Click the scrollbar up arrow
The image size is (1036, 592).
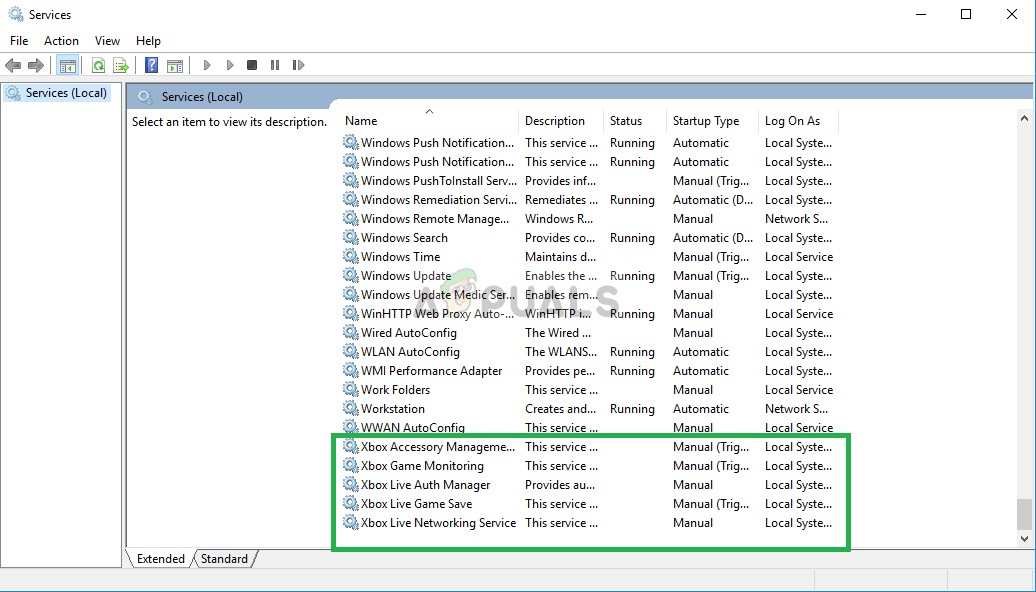[1024, 119]
